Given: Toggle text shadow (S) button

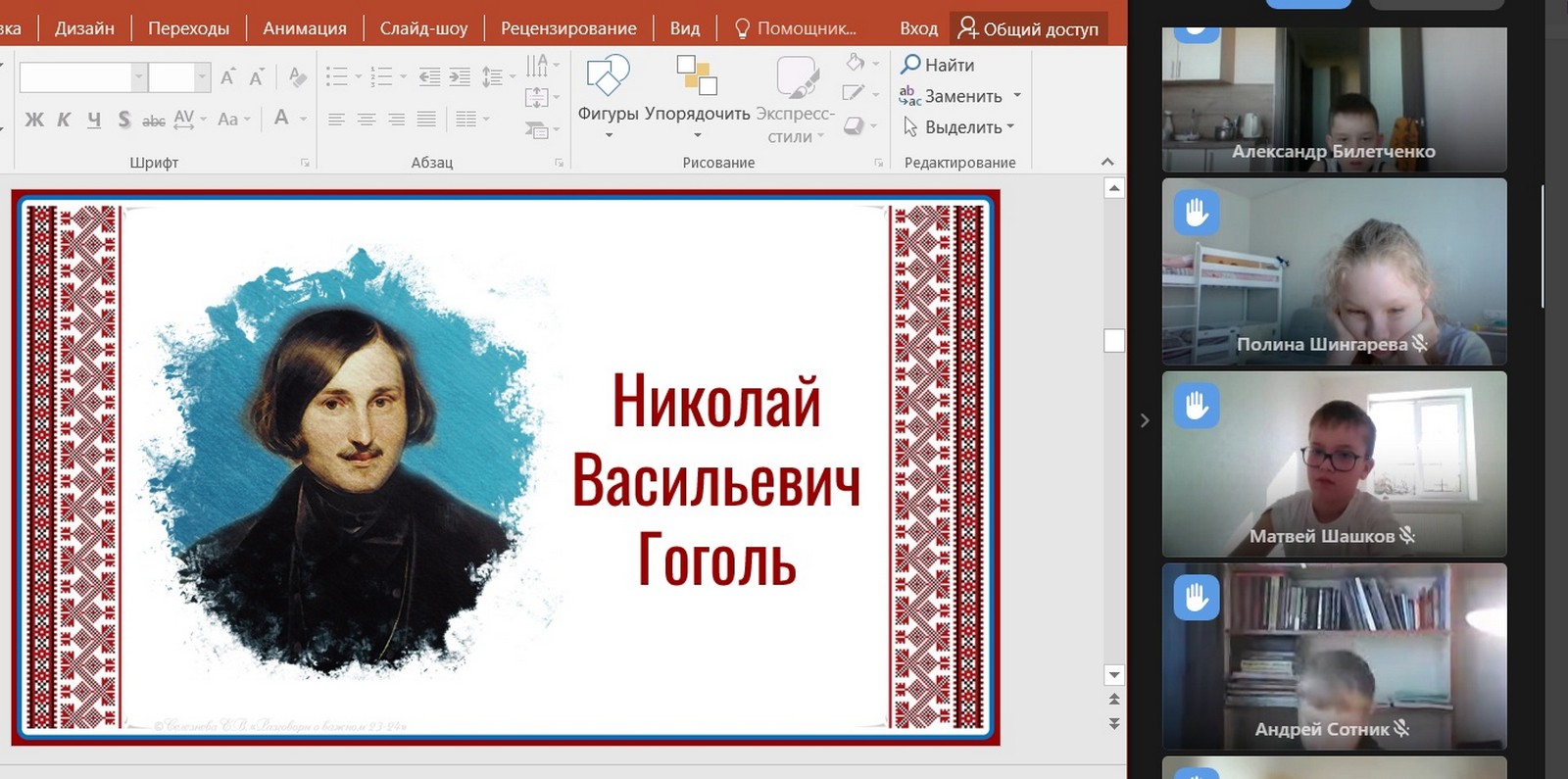Looking at the screenshot, I should 123,120.
